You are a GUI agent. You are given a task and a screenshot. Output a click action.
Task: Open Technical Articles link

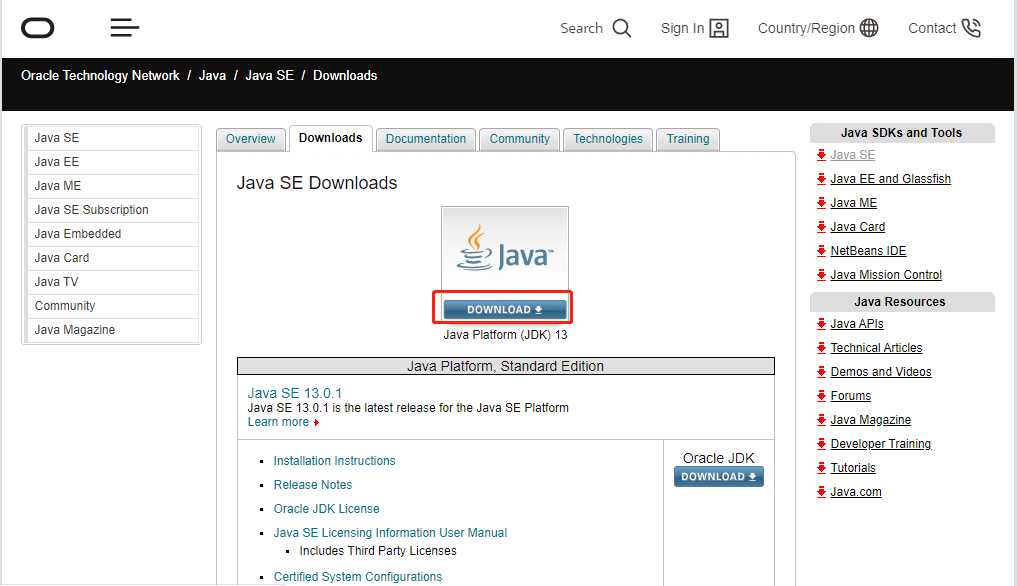(x=876, y=347)
